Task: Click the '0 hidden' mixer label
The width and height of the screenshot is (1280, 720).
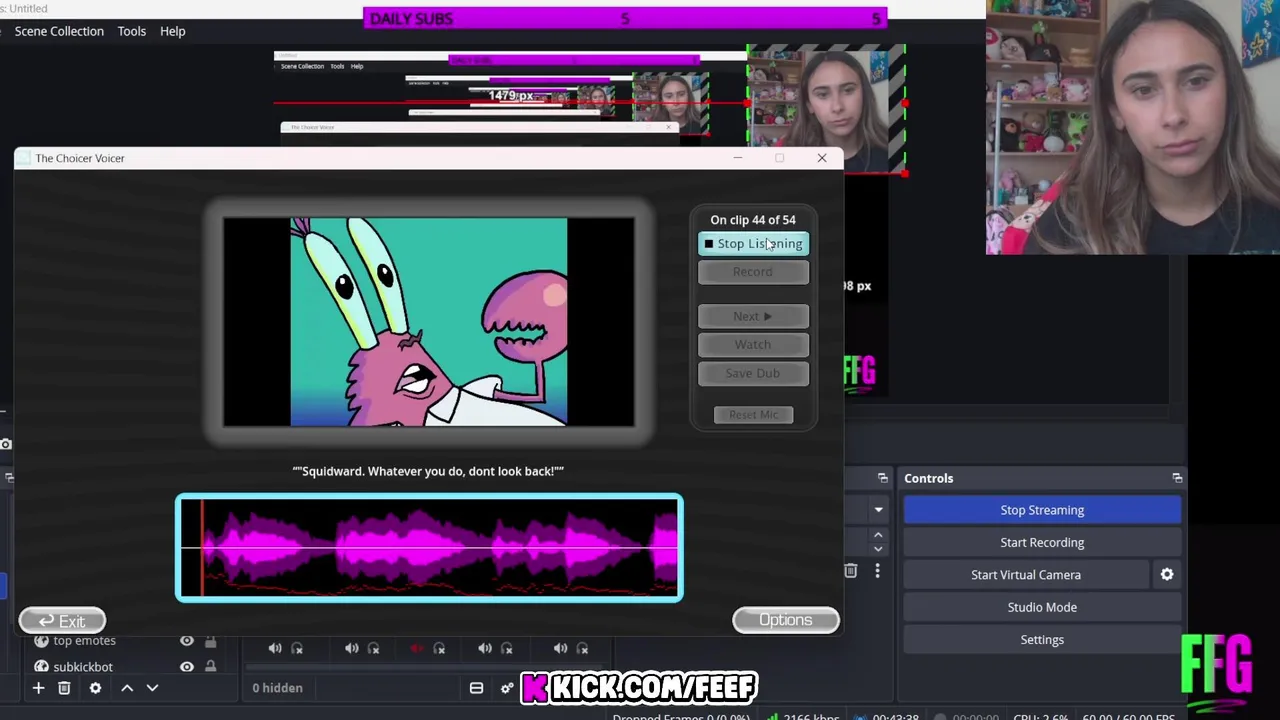Action: (277, 688)
